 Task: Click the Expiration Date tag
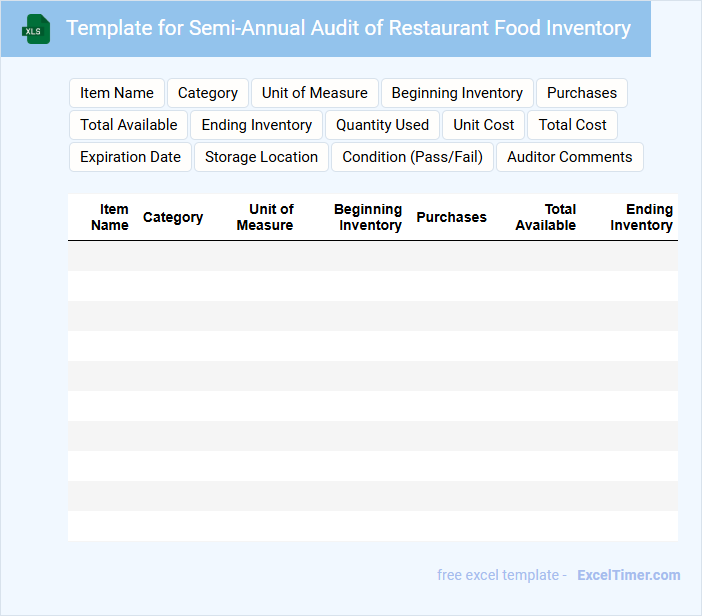click(x=131, y=157)
